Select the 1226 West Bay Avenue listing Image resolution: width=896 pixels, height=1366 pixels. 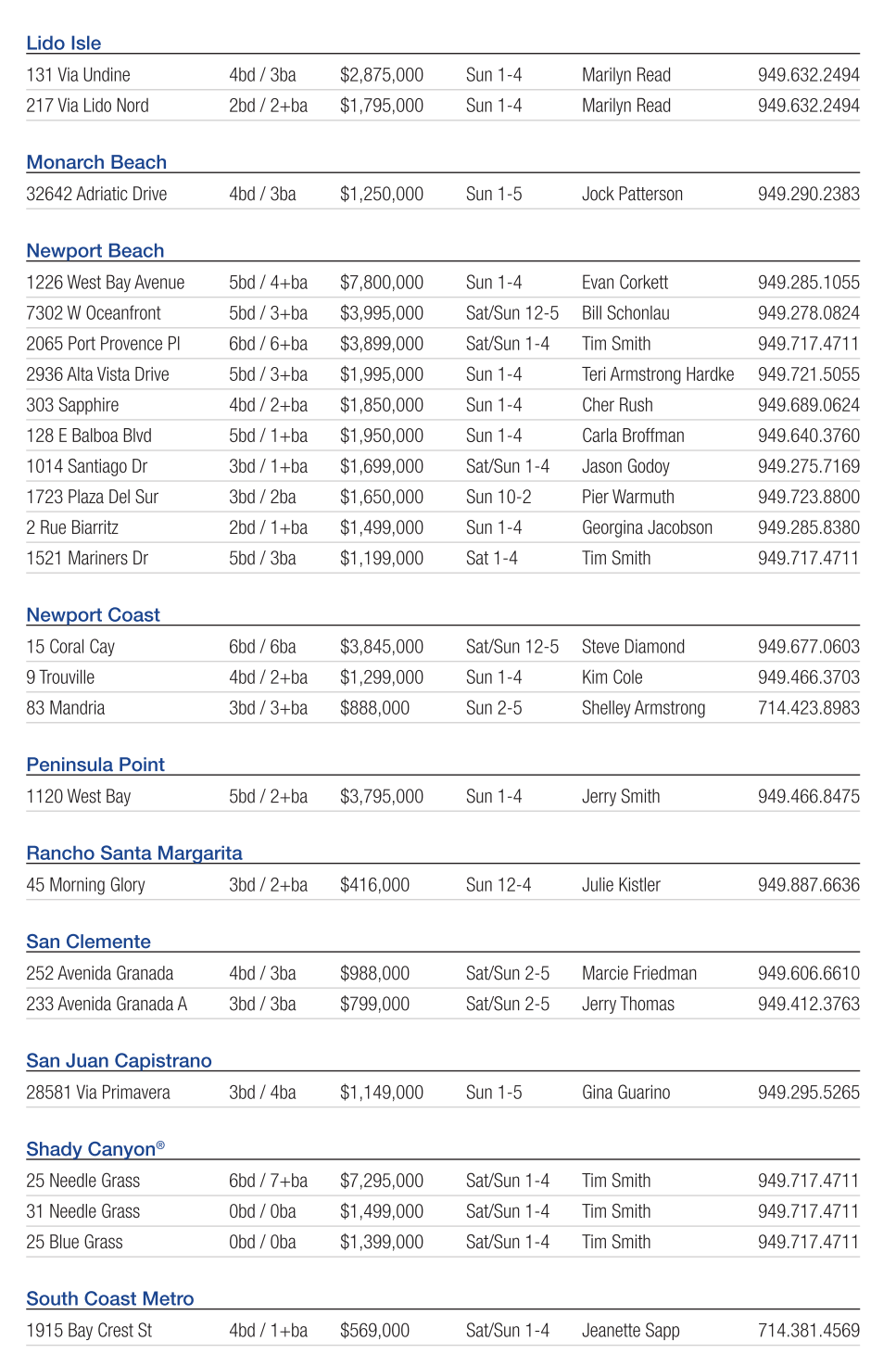tap(105, 283)
